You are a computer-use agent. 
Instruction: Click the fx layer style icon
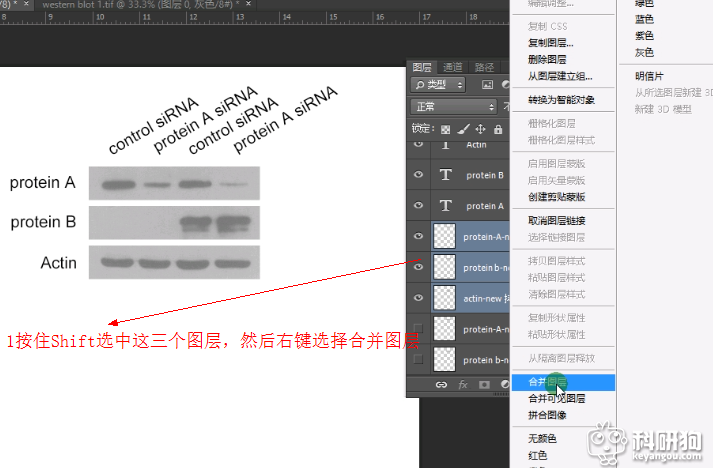point(463,384)
